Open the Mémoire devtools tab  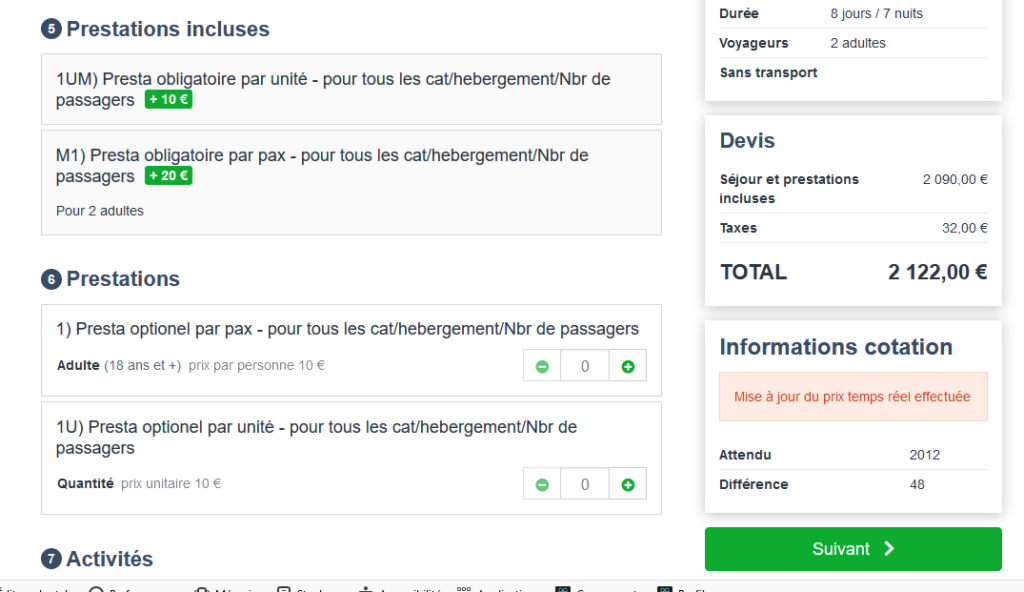(x=236, y=588)
